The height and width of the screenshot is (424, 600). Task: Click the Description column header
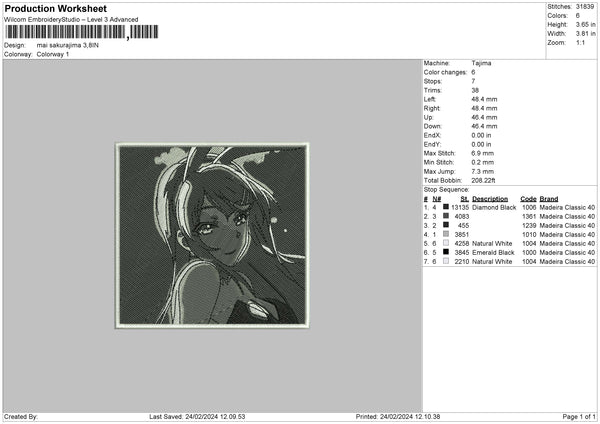491,198
